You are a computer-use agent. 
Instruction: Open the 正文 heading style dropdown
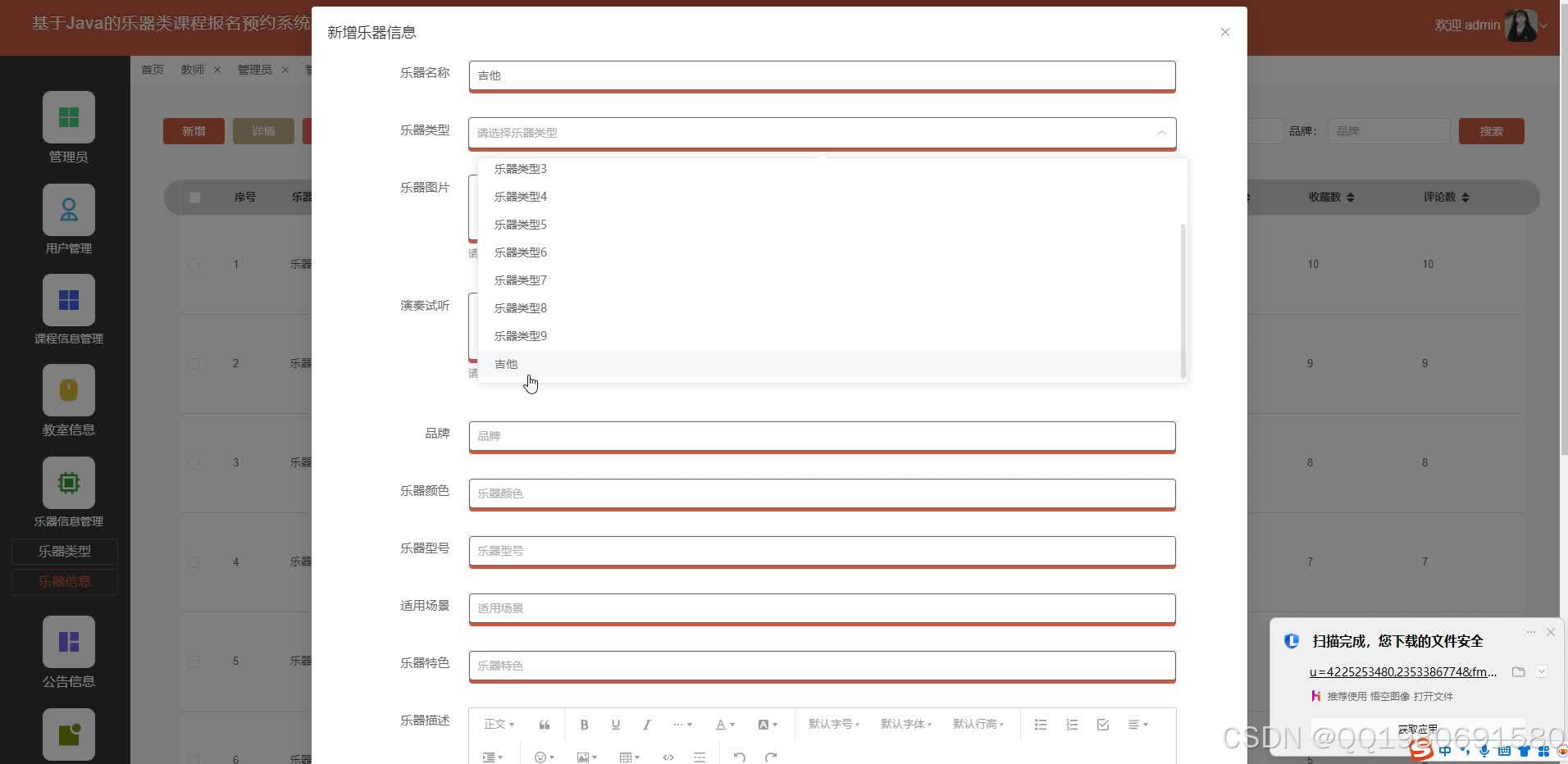click(x=499, y=725)
